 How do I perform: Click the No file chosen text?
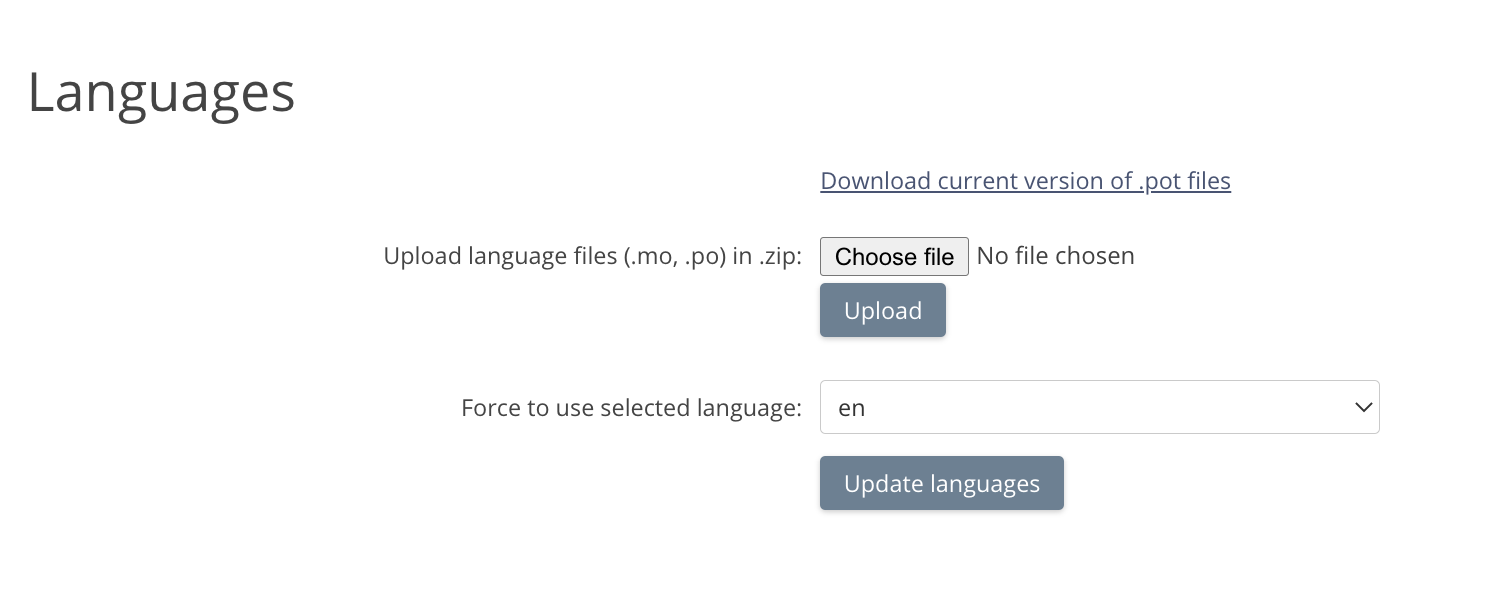1055,256
